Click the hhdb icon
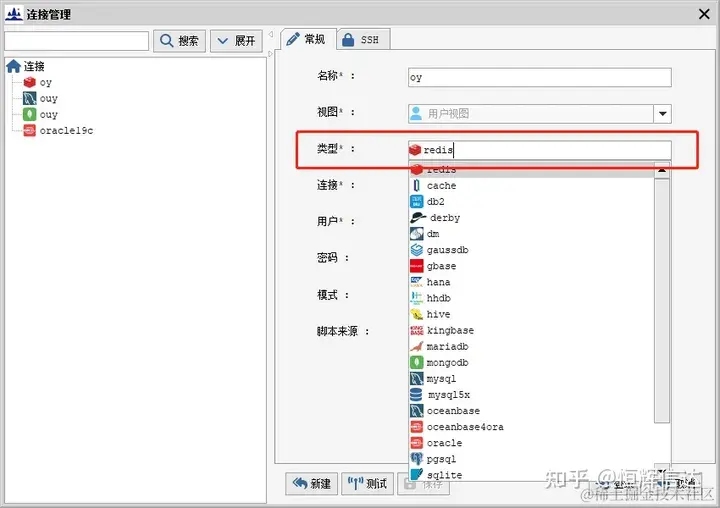This screenshot has height=508, width=720. tap(416, 298)
